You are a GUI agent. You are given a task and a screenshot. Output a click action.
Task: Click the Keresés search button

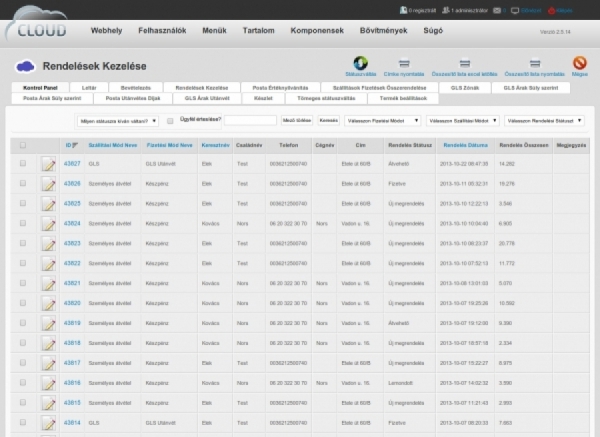click(329, 120)
